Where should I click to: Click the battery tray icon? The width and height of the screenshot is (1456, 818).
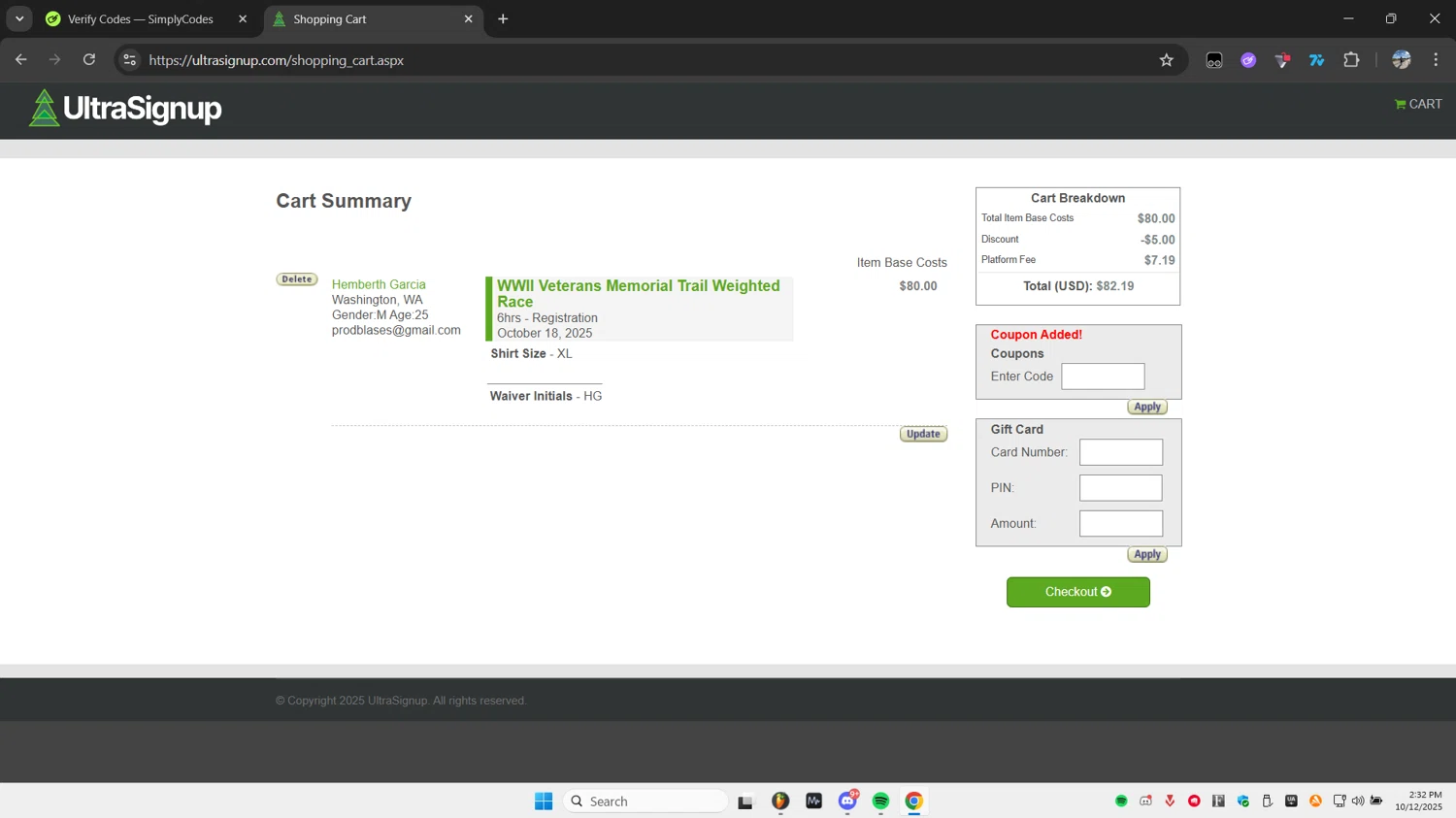(x=1376, y=802)
